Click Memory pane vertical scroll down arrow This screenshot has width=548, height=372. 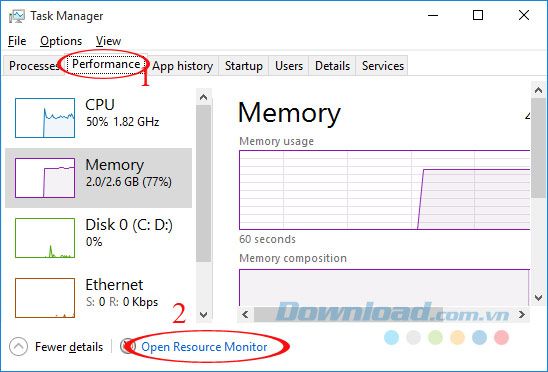pos(539,298)
